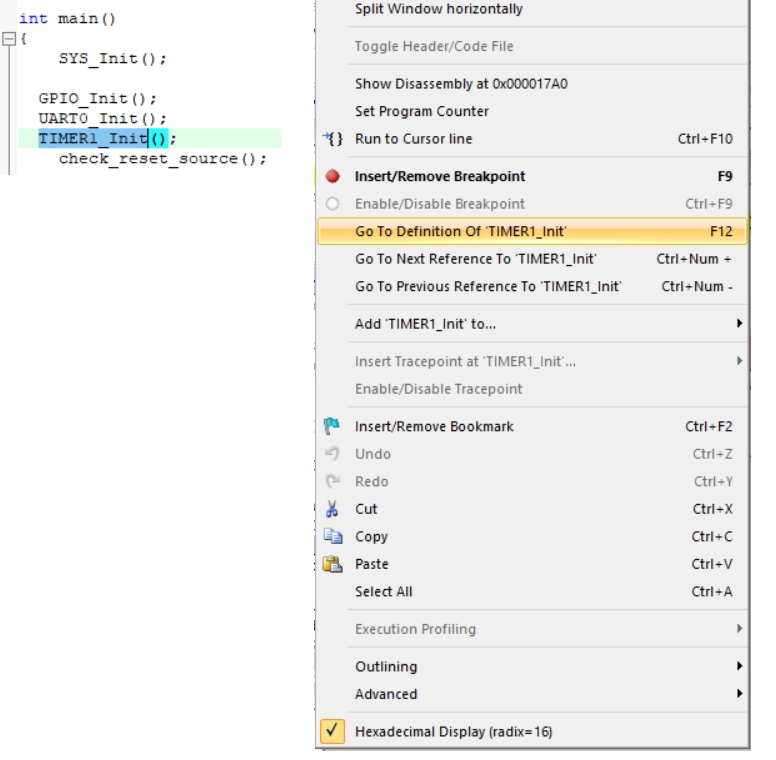This screenshot has height=760, width=776.
Task: Click the SYS_Init() call in code
Action: click(112, 58)
